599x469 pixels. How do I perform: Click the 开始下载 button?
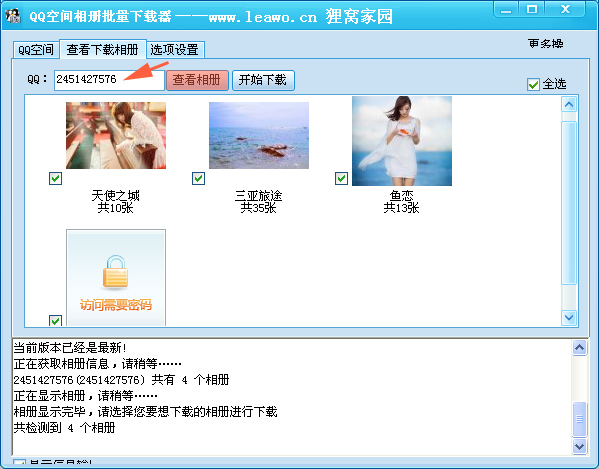click(263, 80)
